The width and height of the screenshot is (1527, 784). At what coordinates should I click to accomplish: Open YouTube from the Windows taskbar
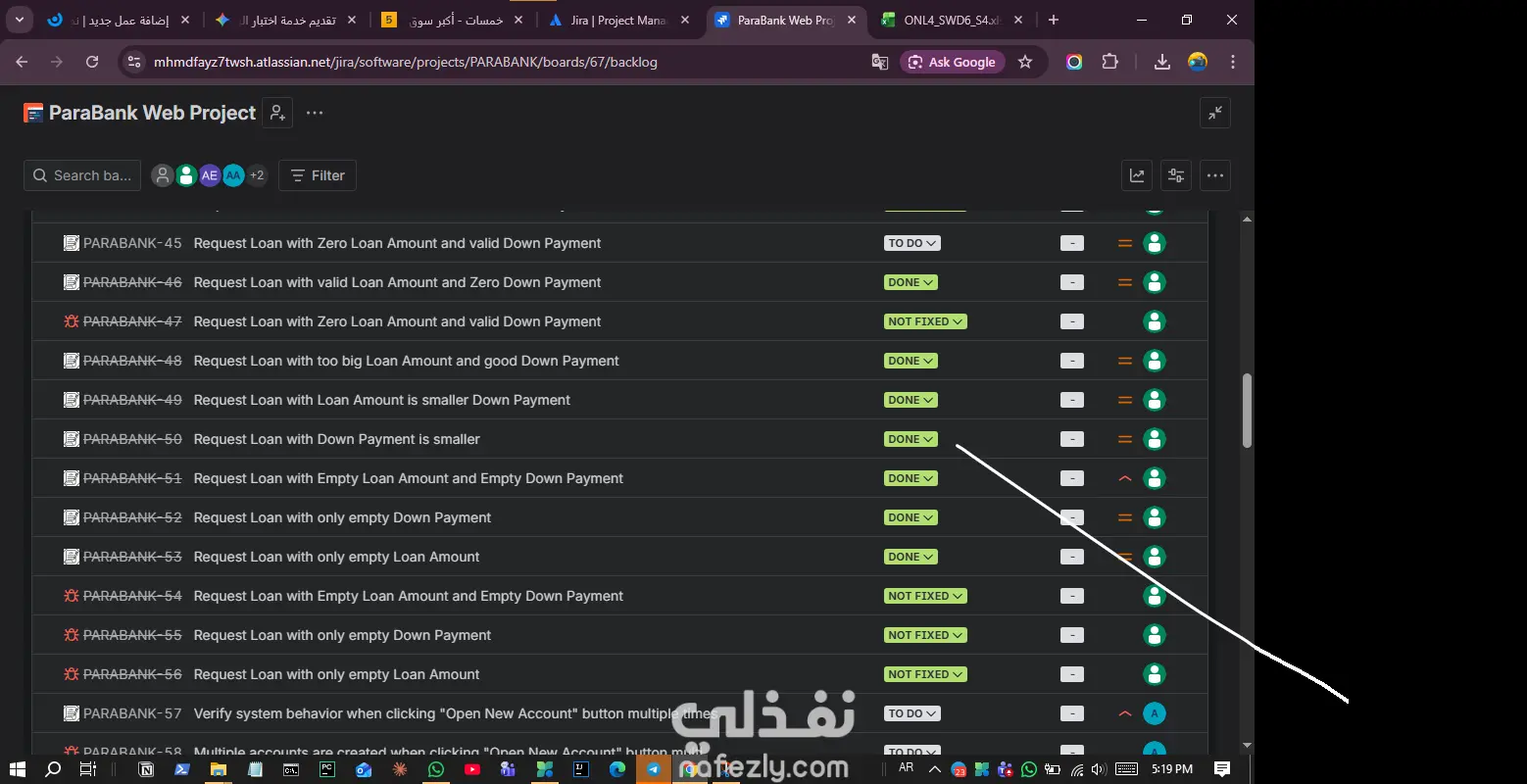pyautogui.click(x=472, y=769)
